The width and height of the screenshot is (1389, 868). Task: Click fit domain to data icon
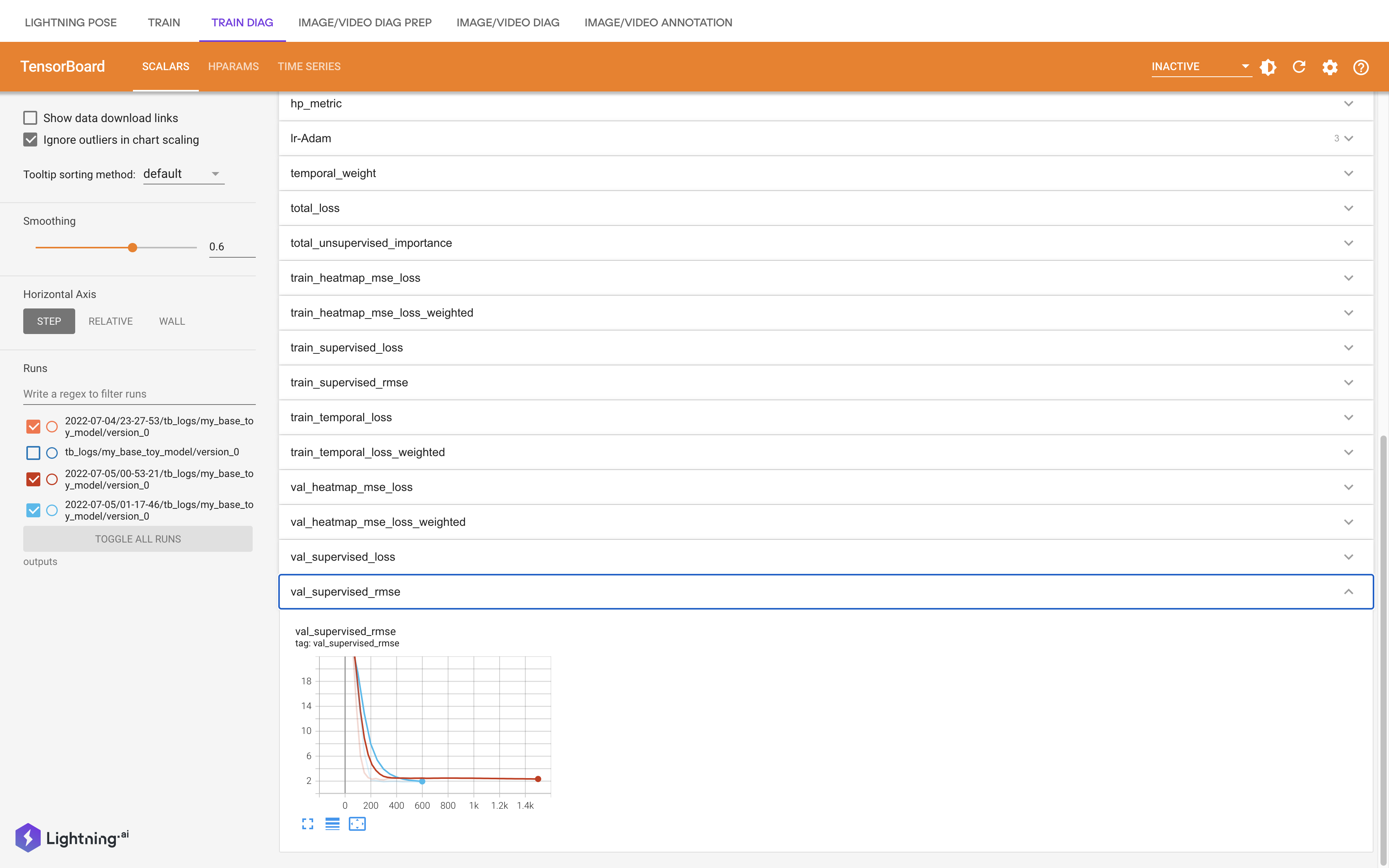(x=357, y=824)
